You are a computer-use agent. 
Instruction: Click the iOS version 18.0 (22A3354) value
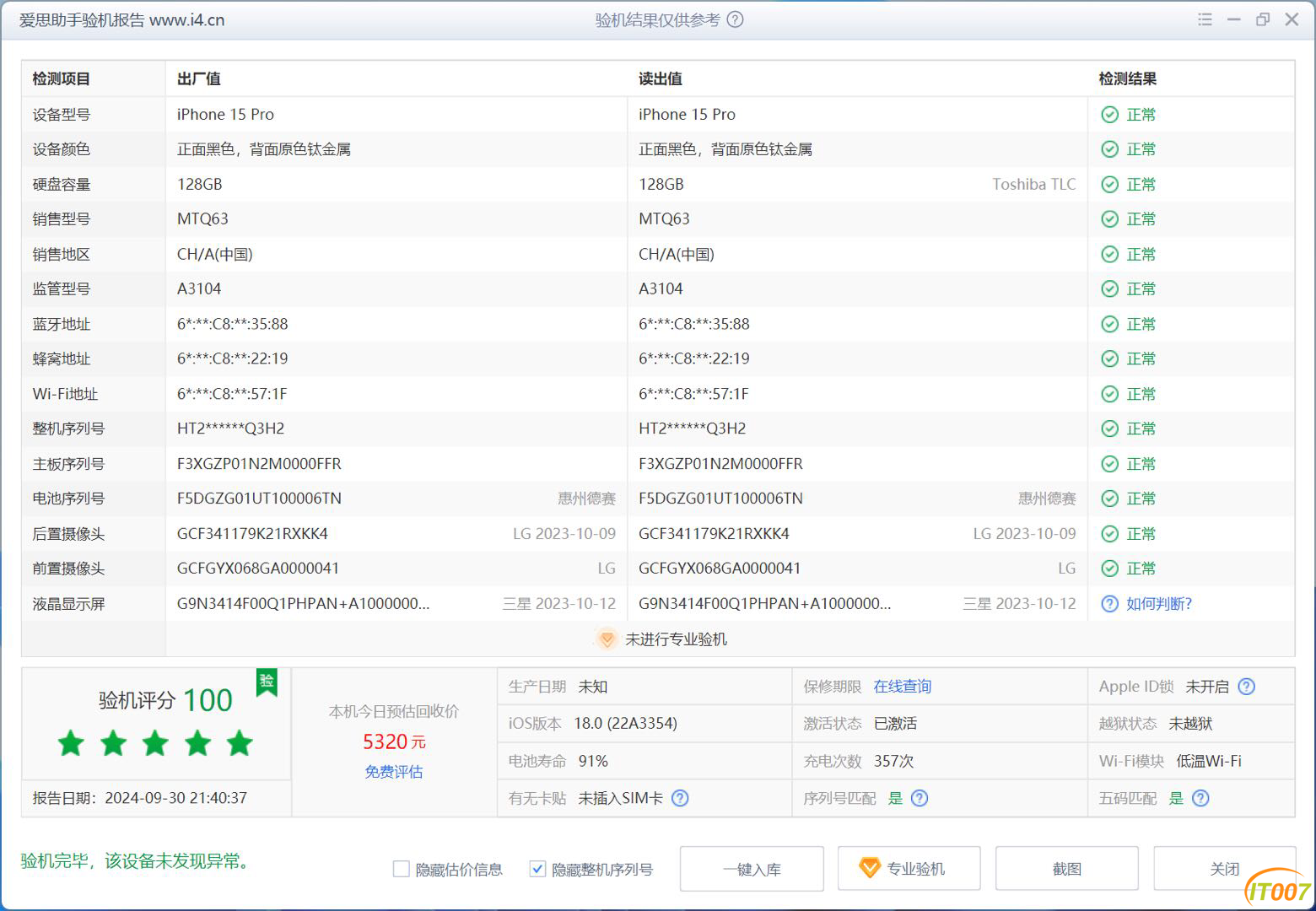click(625, 724)
